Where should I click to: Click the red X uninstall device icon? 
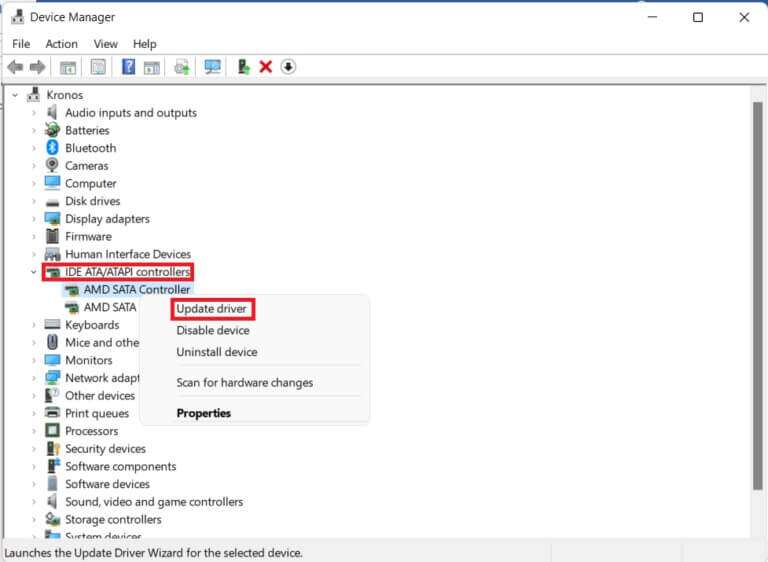[x=265, y=67]
